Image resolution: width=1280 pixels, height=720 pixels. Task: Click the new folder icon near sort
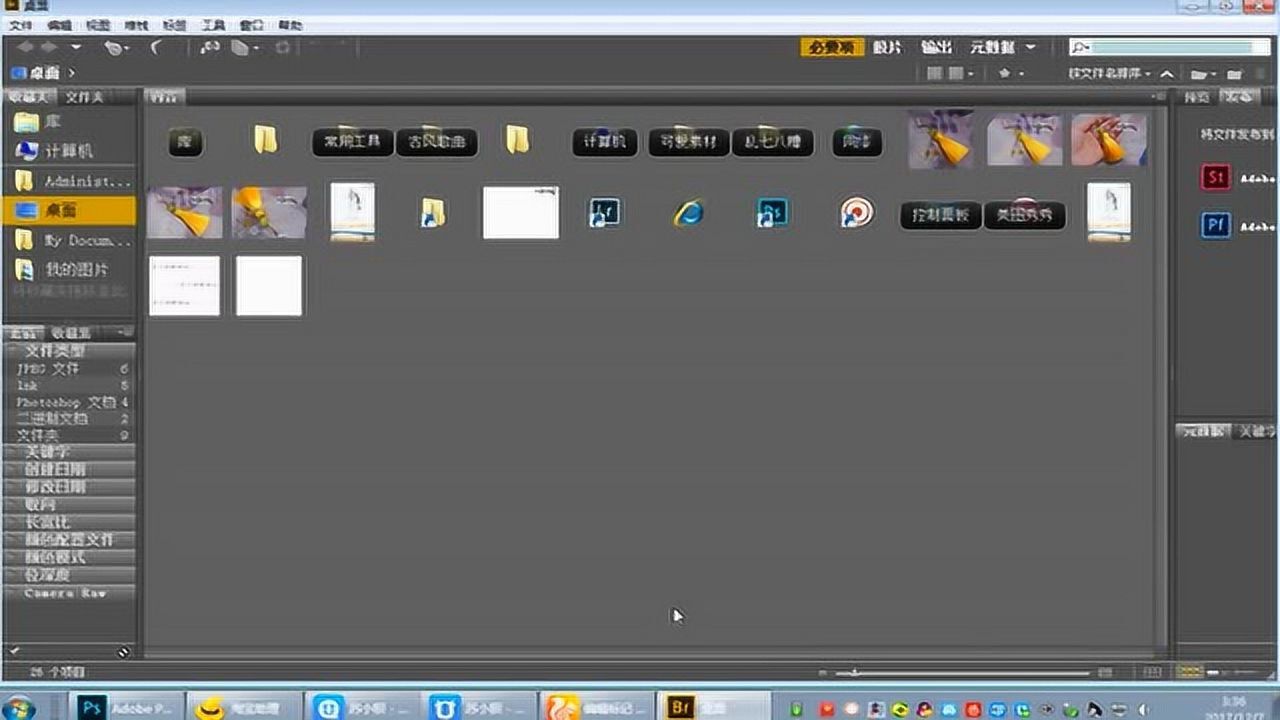pos(1234,74)
